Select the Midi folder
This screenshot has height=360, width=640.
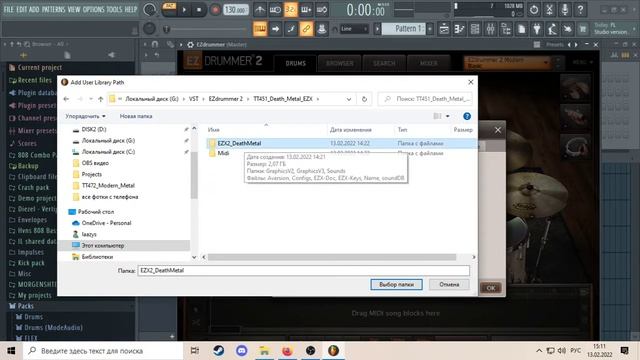[x=223, y=153]
